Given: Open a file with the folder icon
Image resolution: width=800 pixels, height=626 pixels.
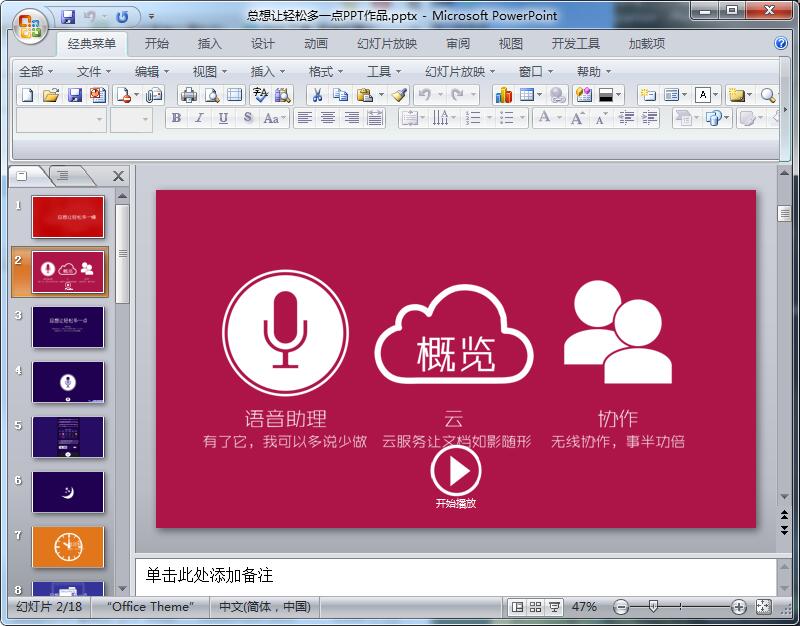Looking at the screenshot, I should click(x=51, y=95).
